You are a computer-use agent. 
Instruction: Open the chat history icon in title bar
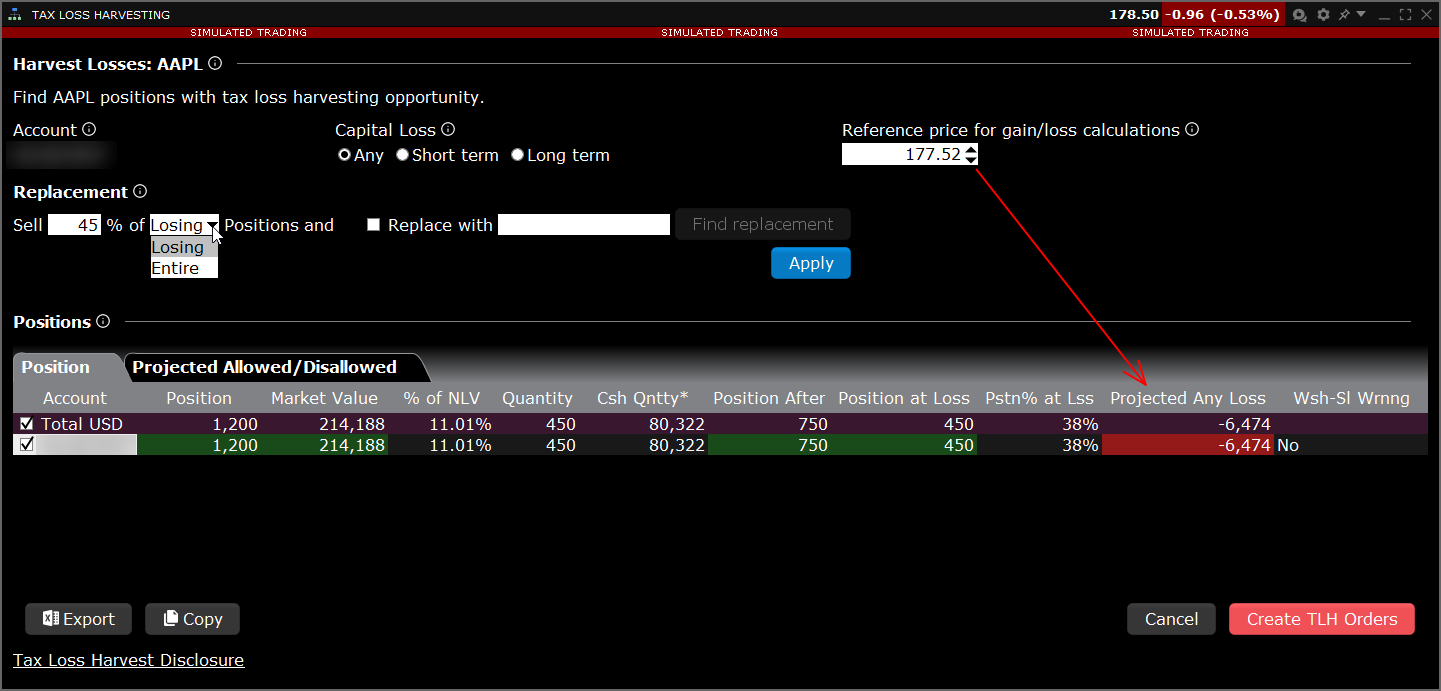[x=1300, y=15]
